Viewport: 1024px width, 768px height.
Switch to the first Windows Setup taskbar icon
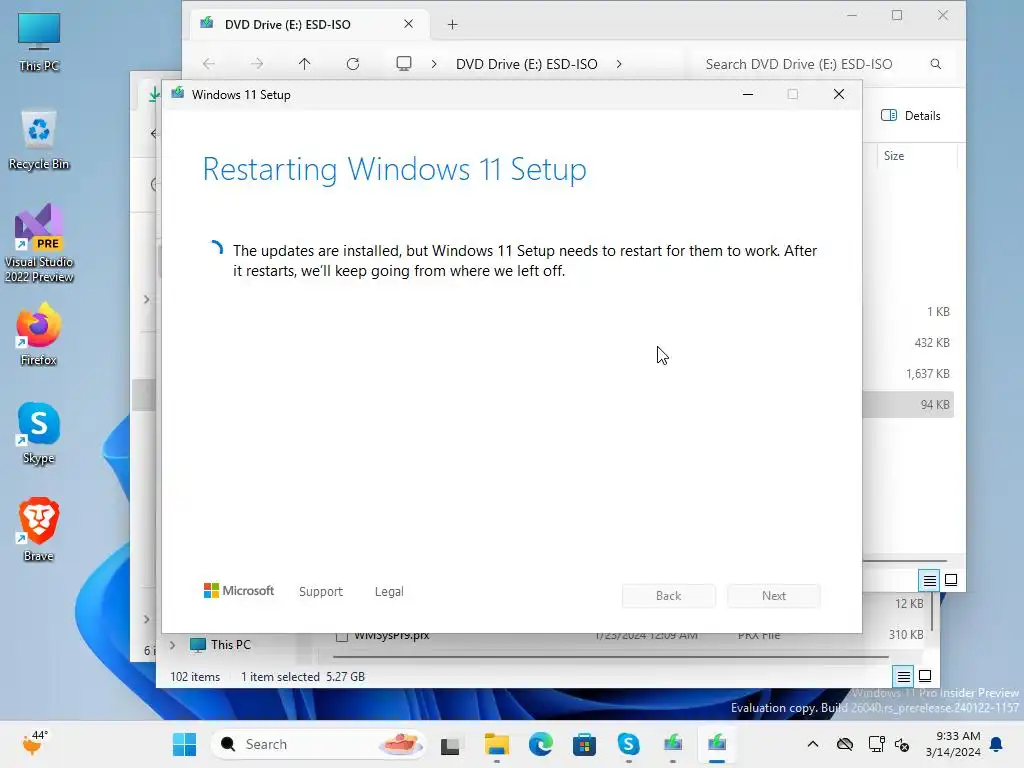(673, 744)
